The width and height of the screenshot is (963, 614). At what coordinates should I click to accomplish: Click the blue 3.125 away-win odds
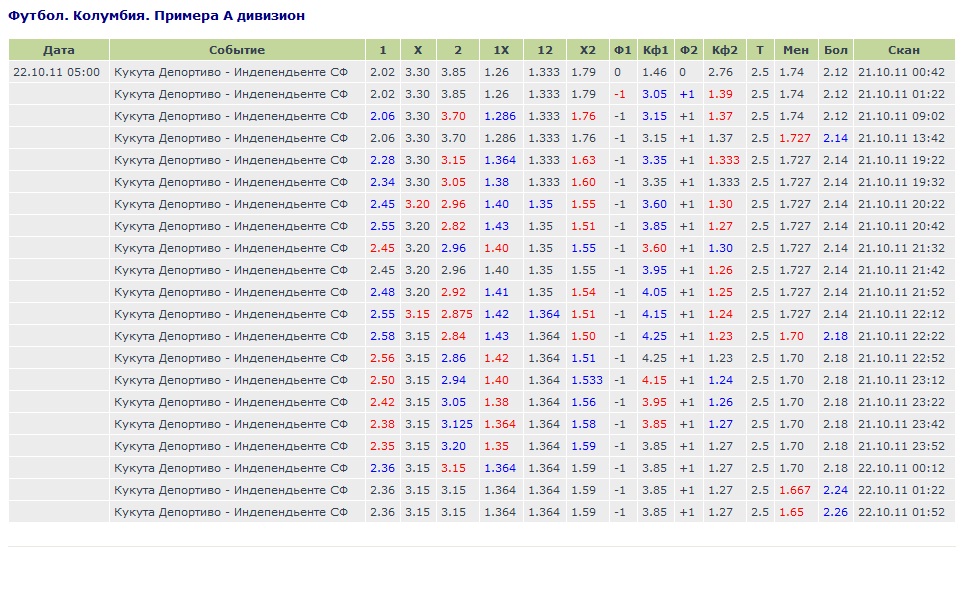pos(457,424)
